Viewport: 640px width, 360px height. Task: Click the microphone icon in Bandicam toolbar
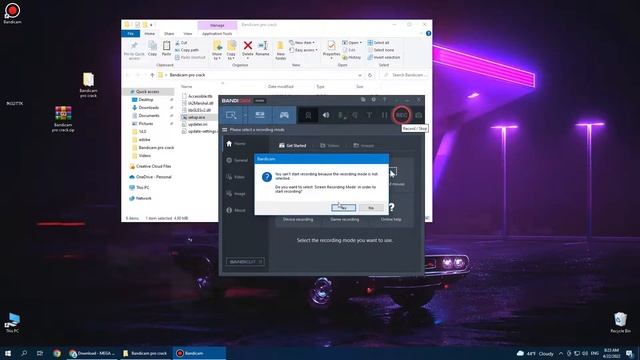point(342,116)
